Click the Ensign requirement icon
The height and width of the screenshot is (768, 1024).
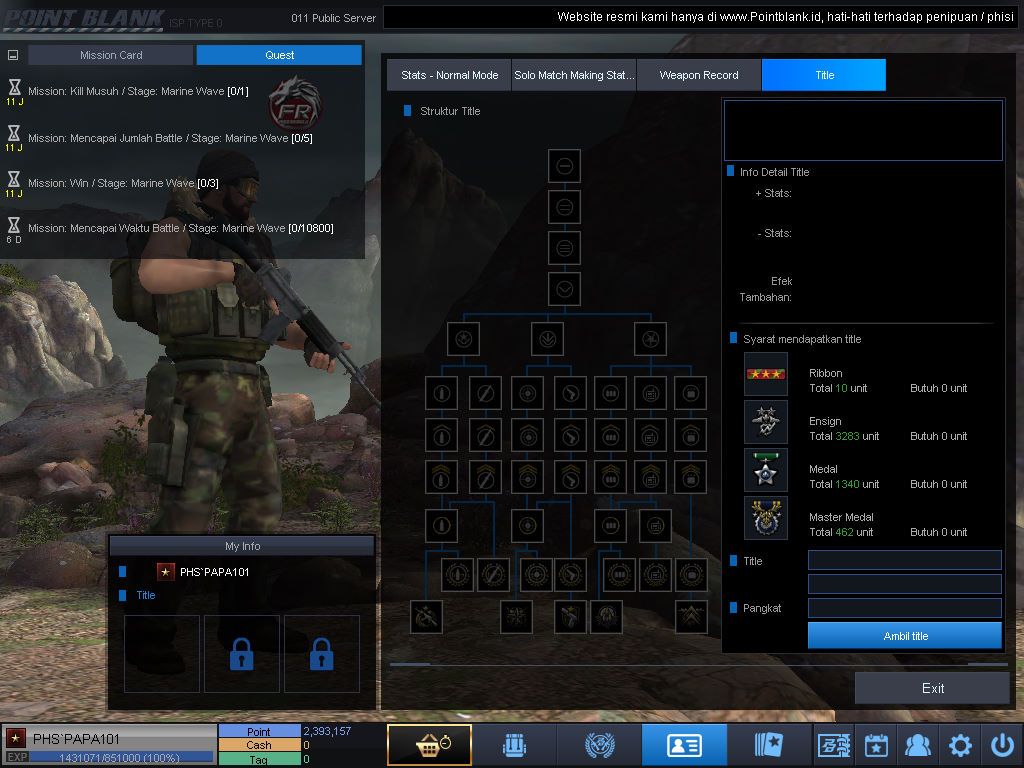click(765, 422)
